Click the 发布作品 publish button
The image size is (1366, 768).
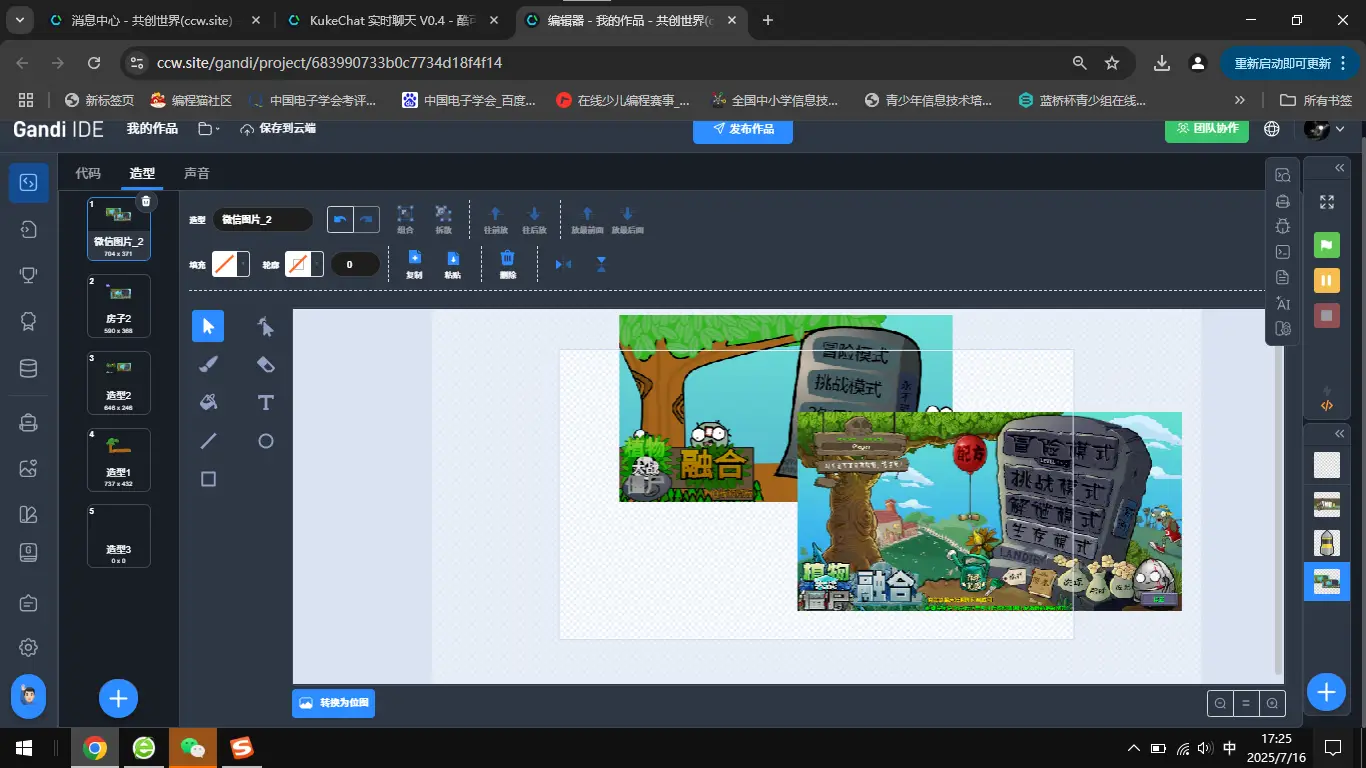point(743,129)
